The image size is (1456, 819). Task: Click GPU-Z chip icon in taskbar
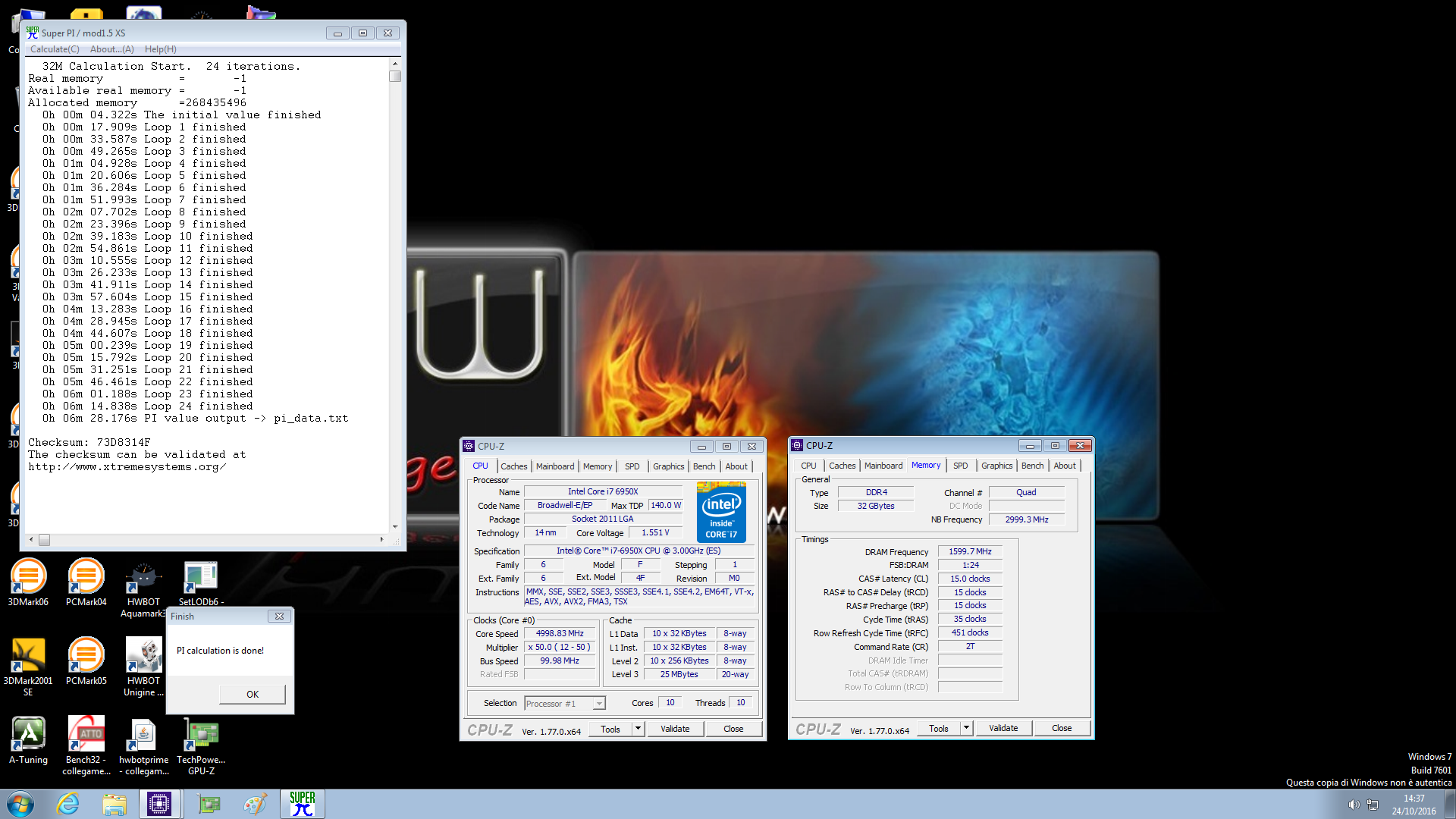pos(209,804)
